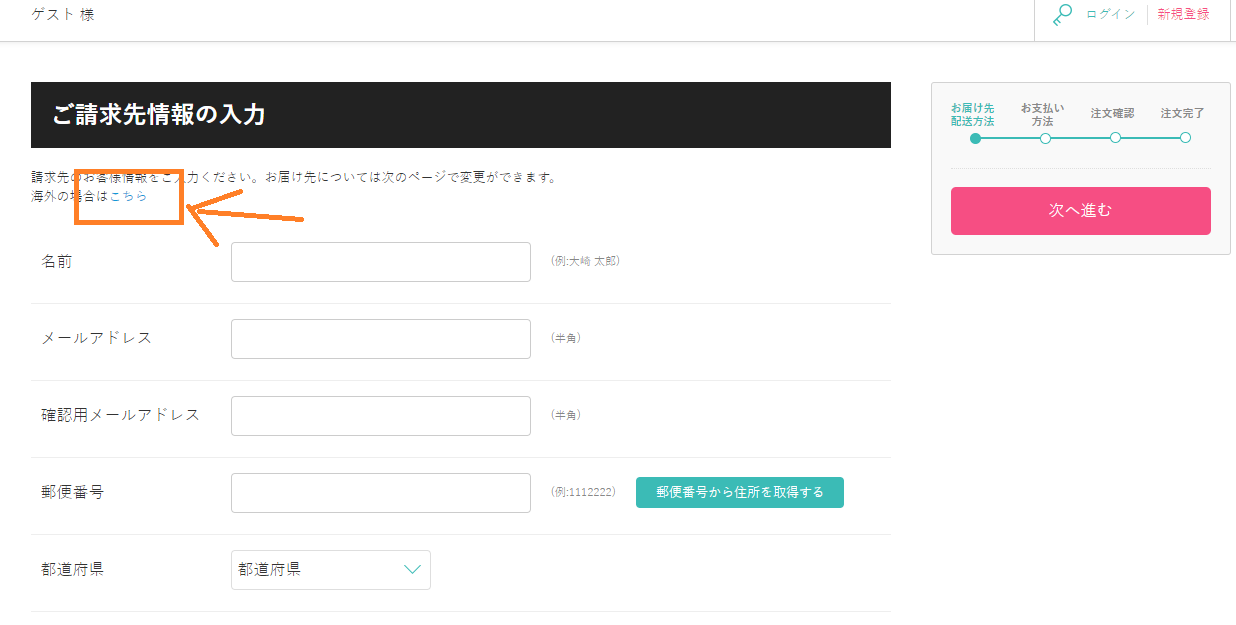The height and width of the screenshot is (625, 1236).
Task: Click the 注文確認 step circle
Action: pyautogui.click(x=1115, y=138)
